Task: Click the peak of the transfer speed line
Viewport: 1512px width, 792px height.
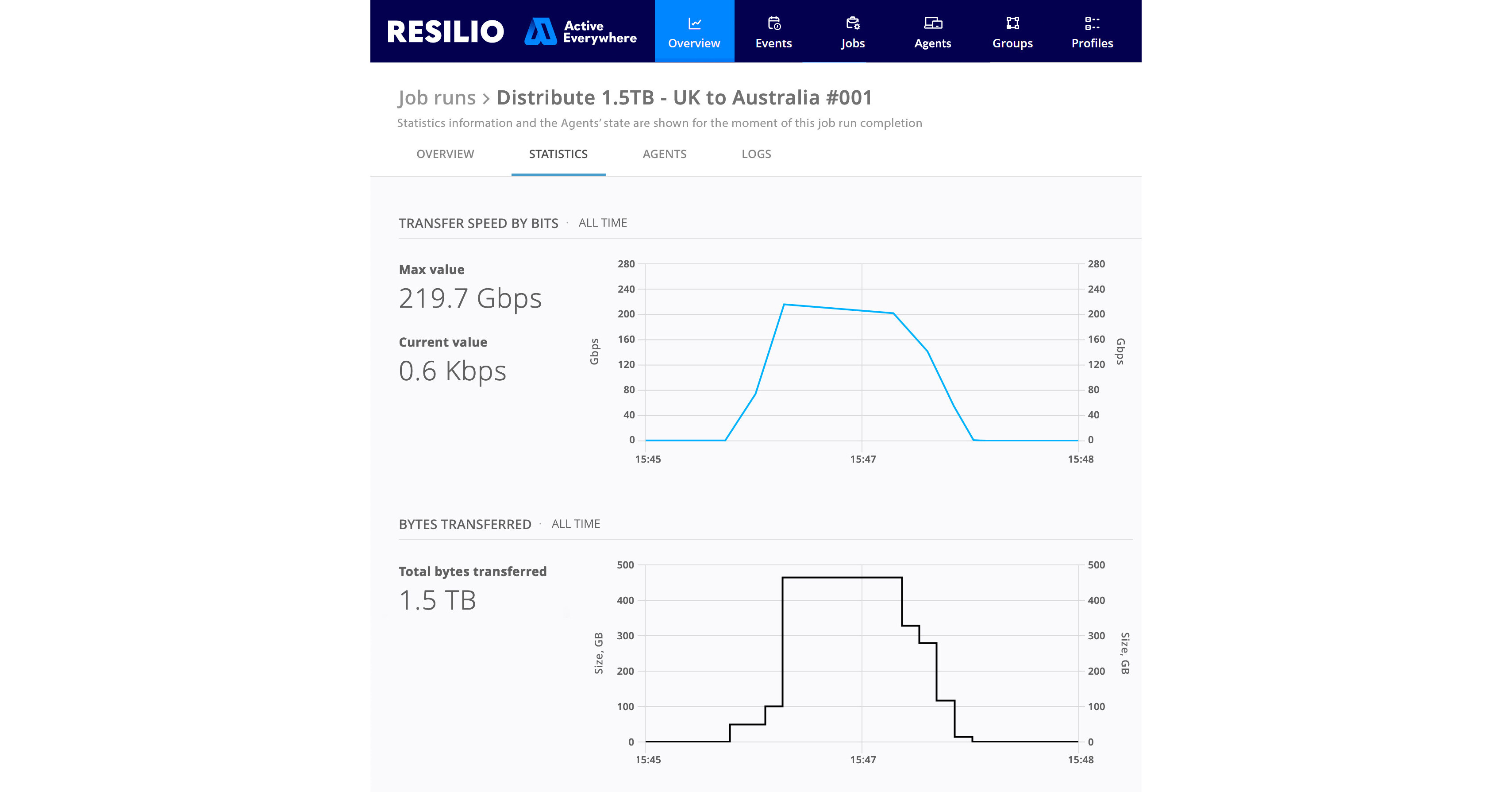Action: (x=785, y=304)
